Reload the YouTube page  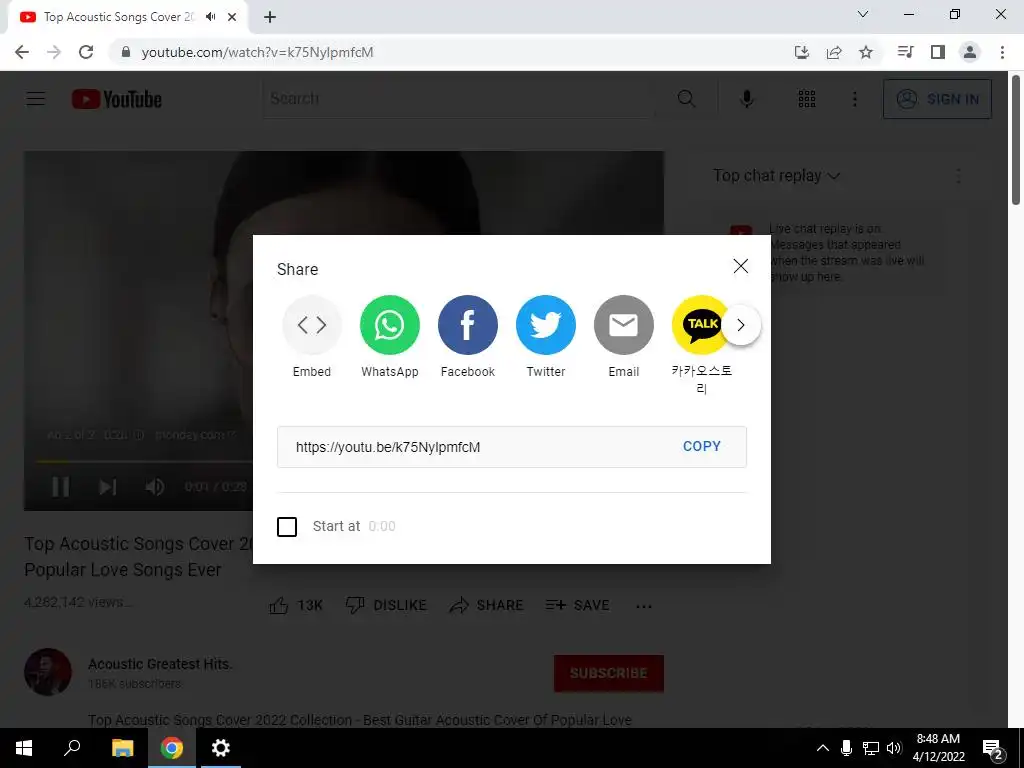pos(86,52)
